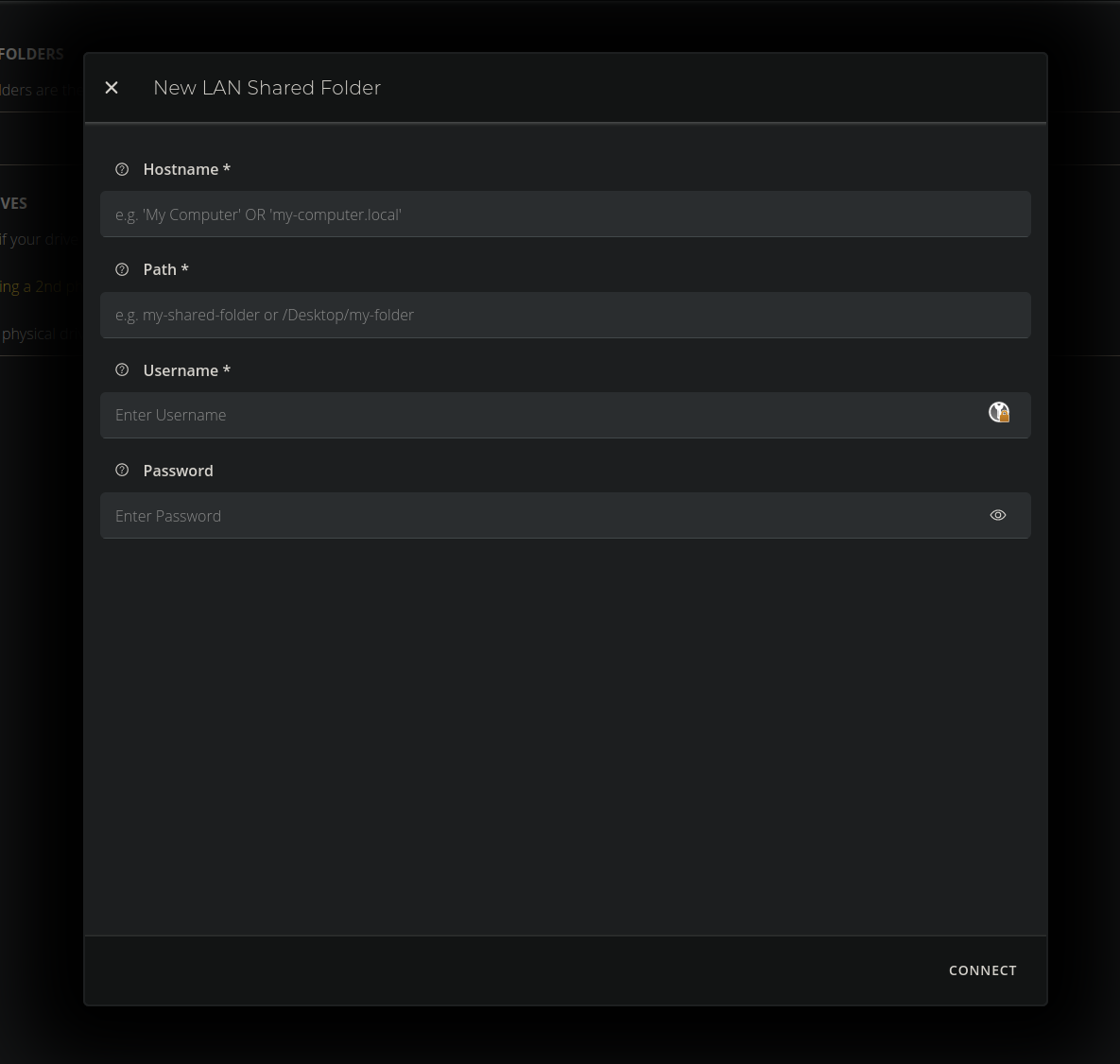This screenshot has width=1120, height=1064.
Task: Click the Username field label
Action: coord(186,370)
